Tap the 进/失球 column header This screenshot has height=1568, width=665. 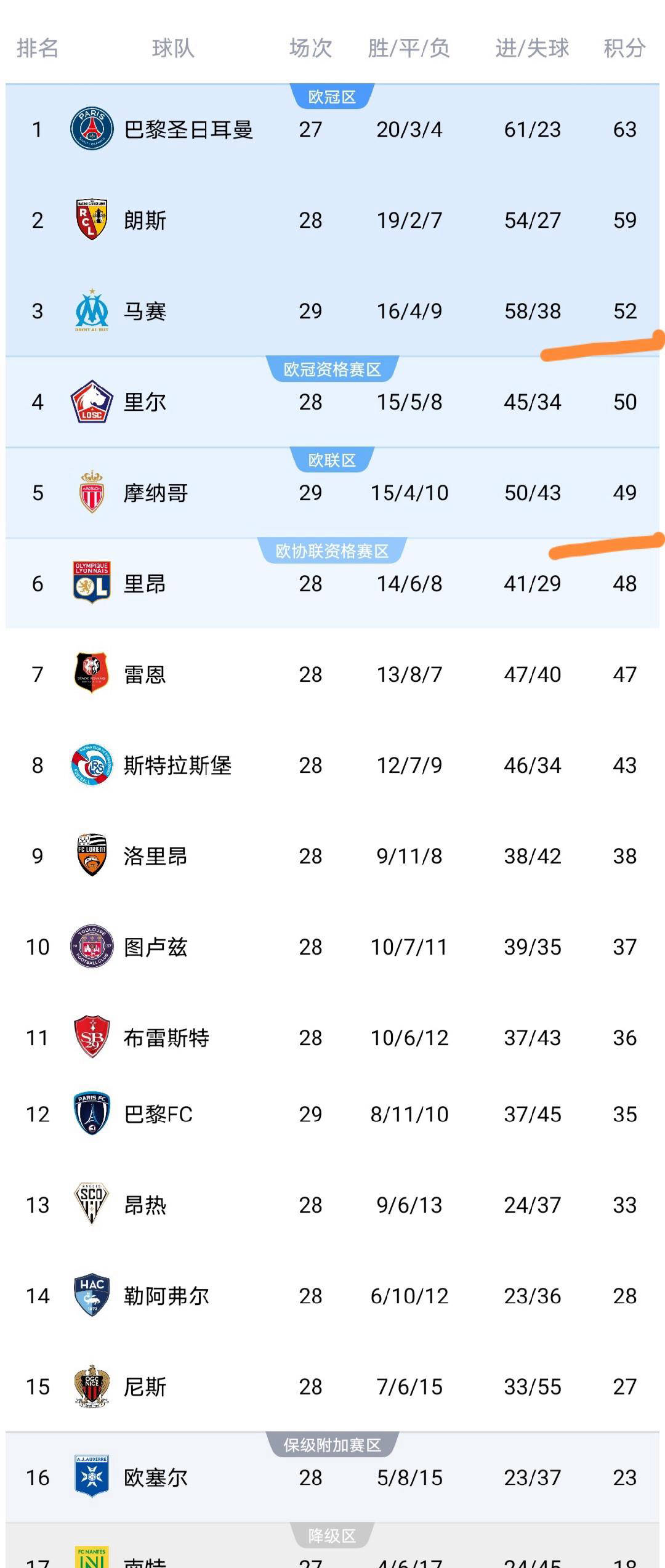pyautogui.click(x=532, y=48)
